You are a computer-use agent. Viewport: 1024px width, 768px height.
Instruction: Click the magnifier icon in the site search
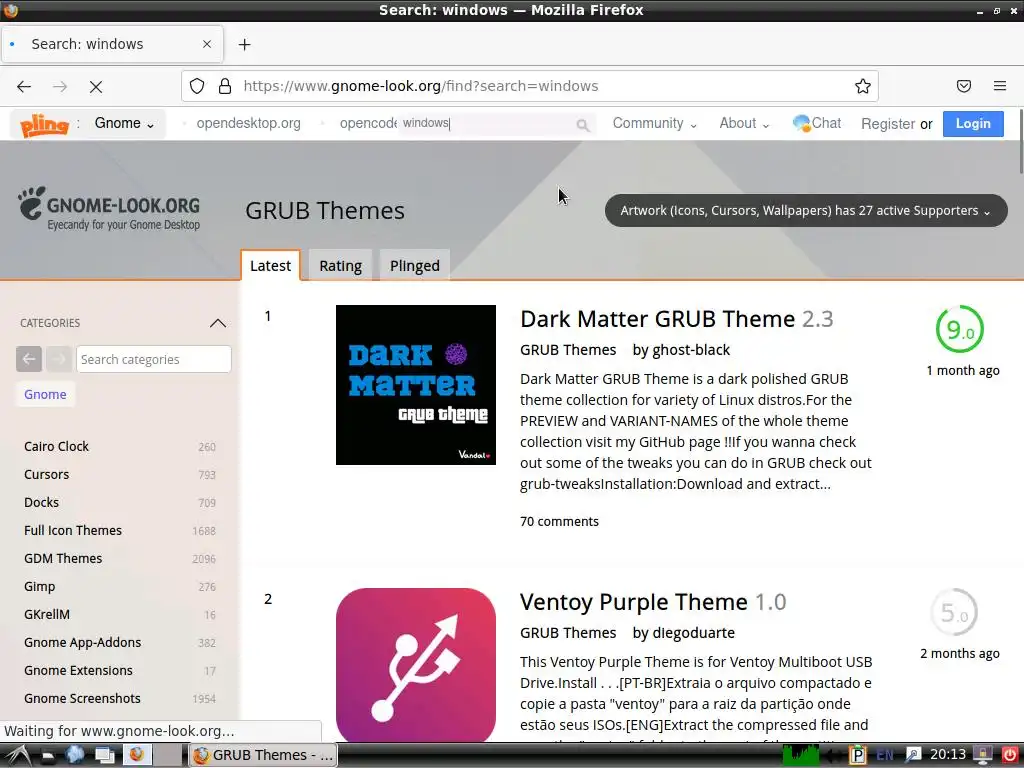click(583, 124)
